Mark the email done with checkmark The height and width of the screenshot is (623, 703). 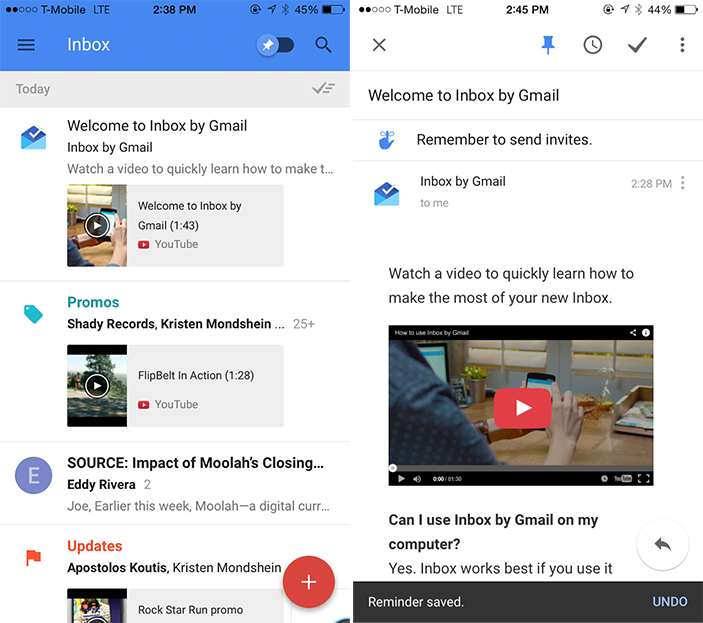637,45
